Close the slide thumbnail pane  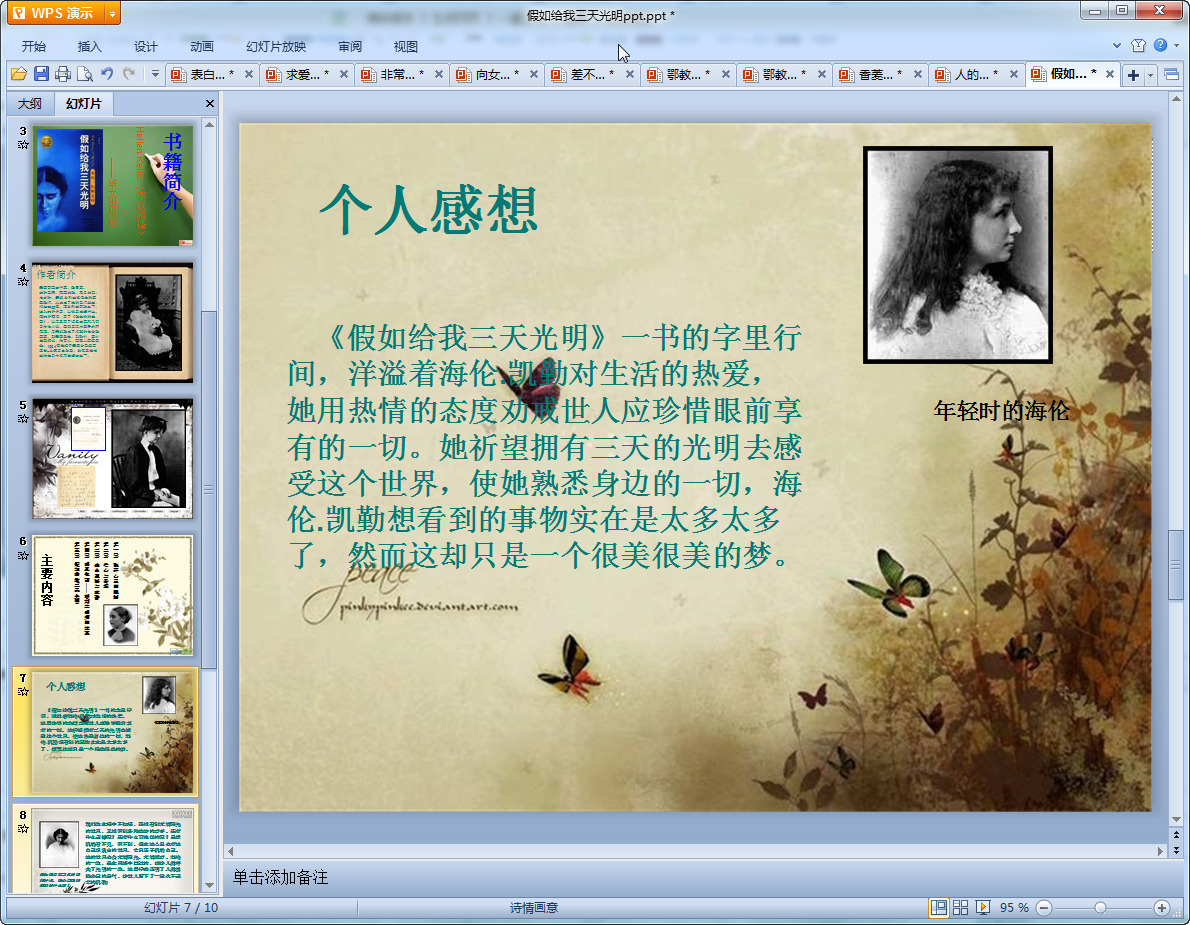pos(209,103)
